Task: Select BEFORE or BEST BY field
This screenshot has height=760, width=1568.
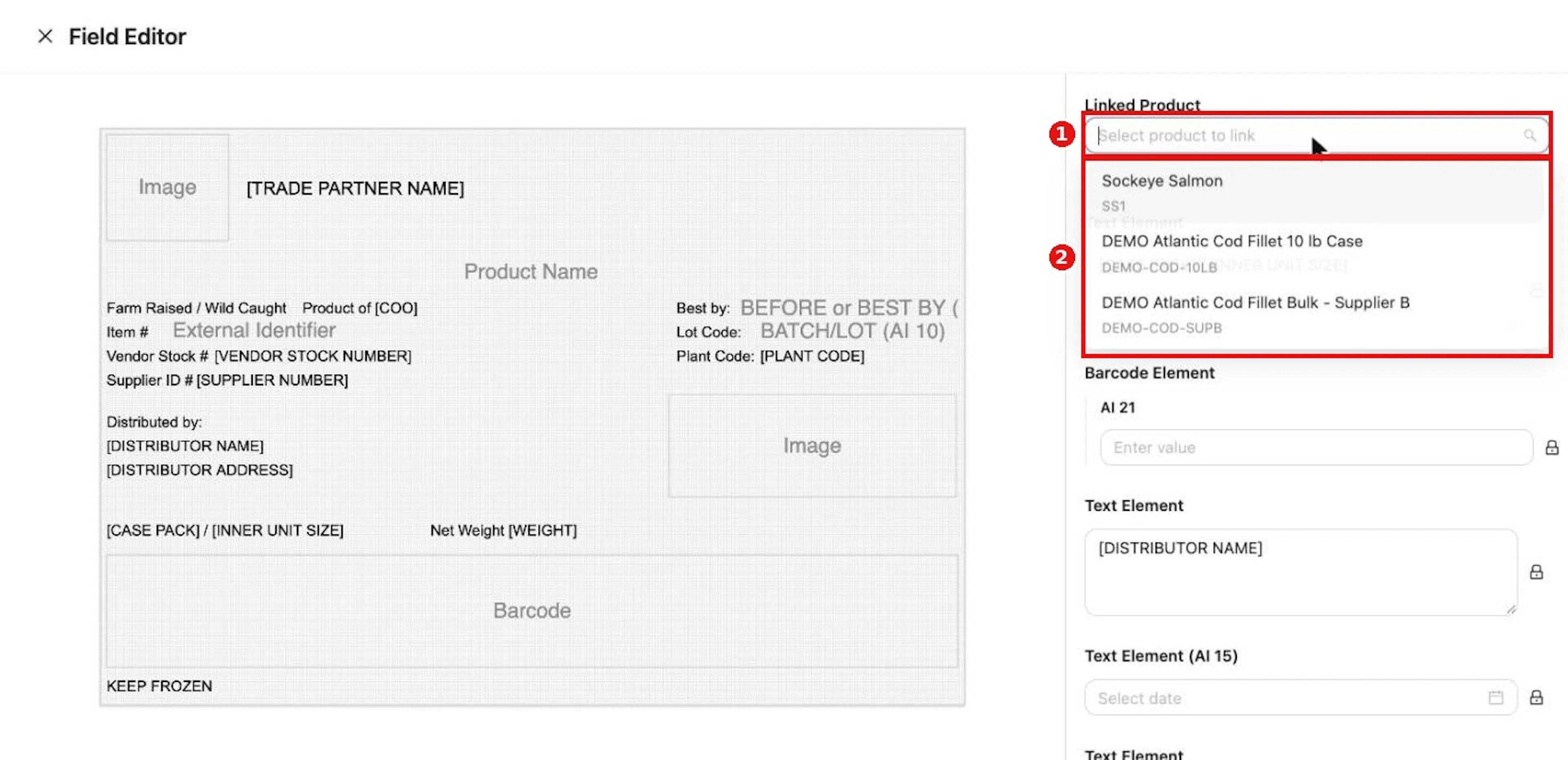Action: 849,308
